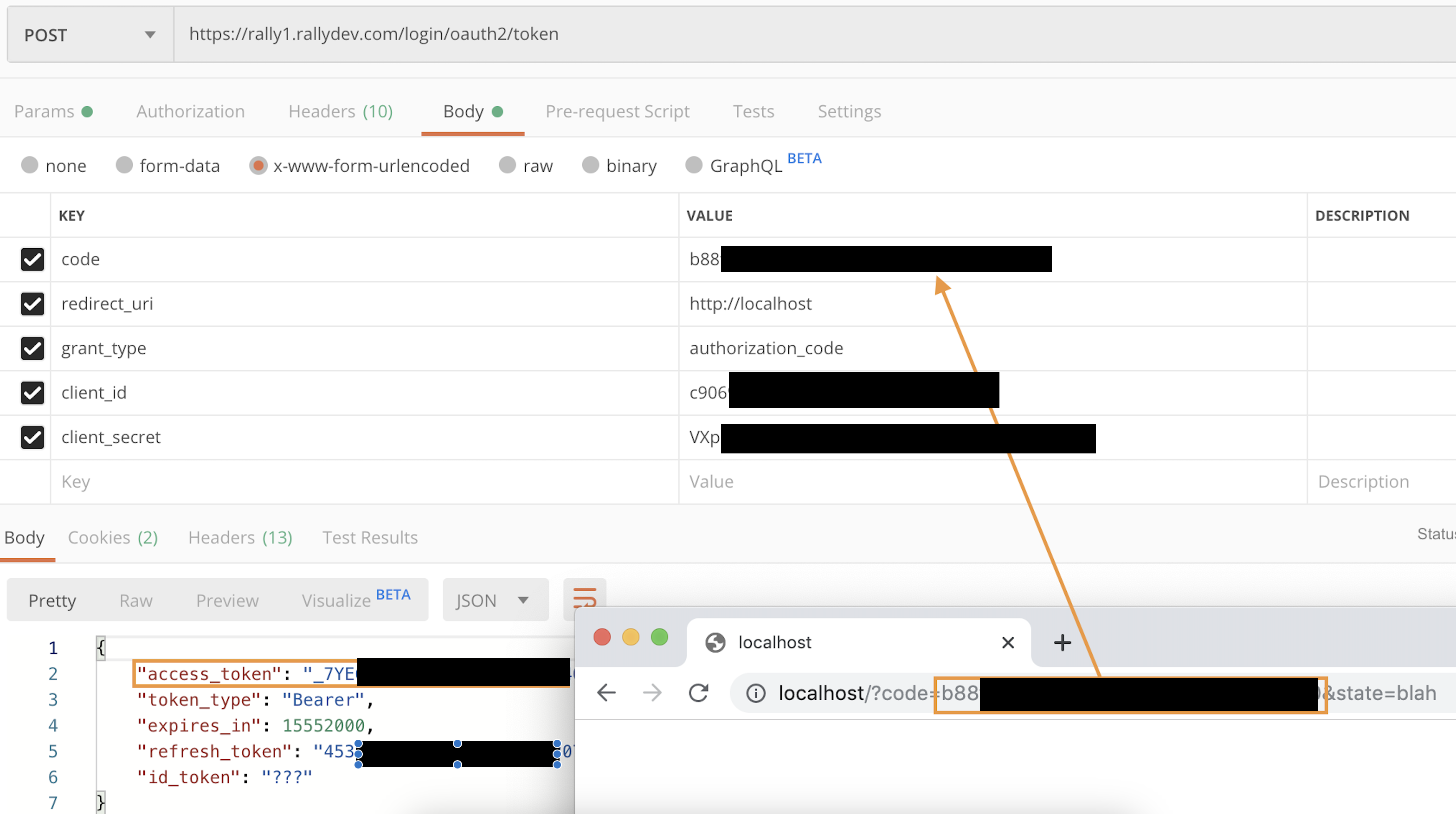Open the Visualize response view
Screen dimensions: 1456x814
[x=336, y=601]
